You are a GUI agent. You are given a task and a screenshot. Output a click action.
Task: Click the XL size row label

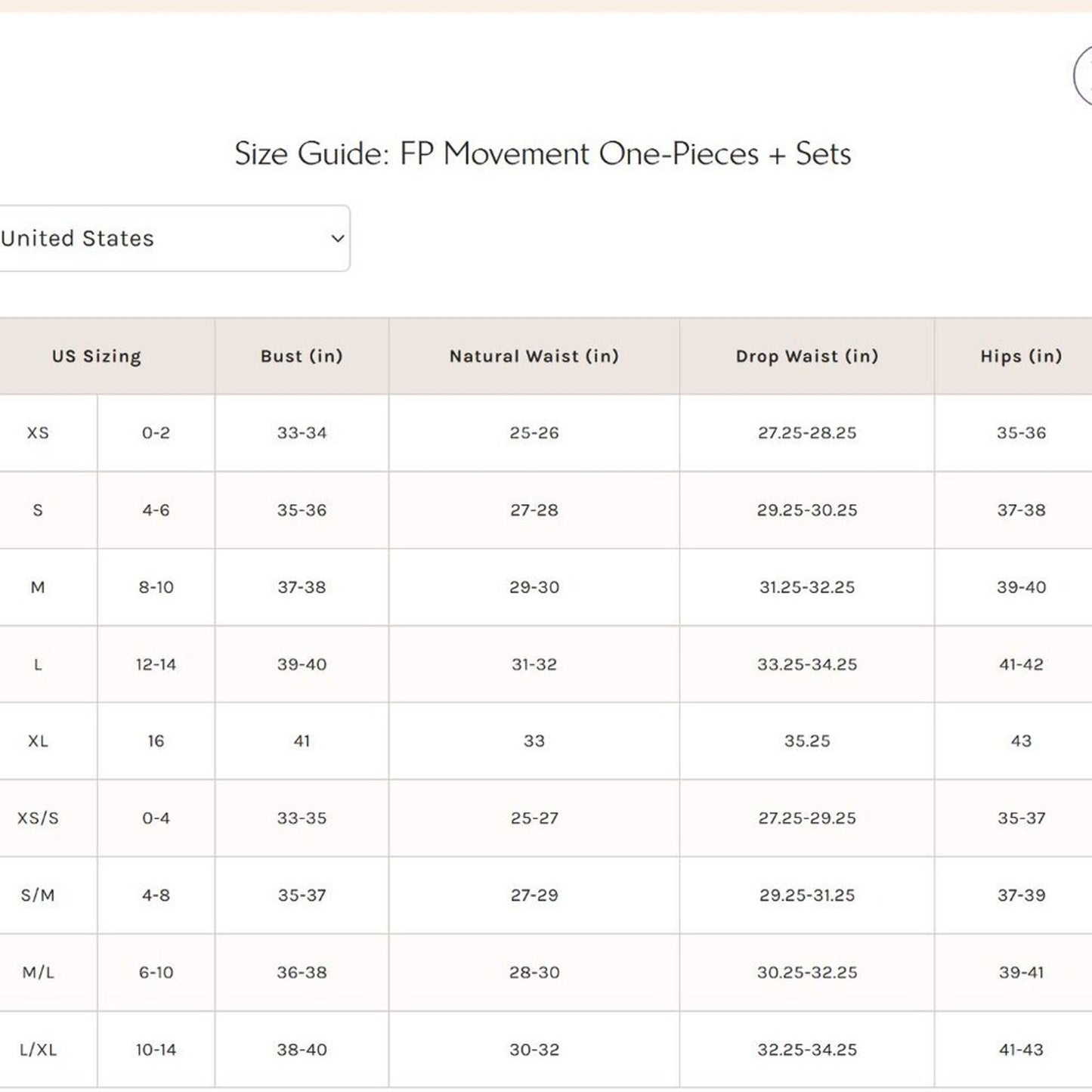(x=38, y=742)
